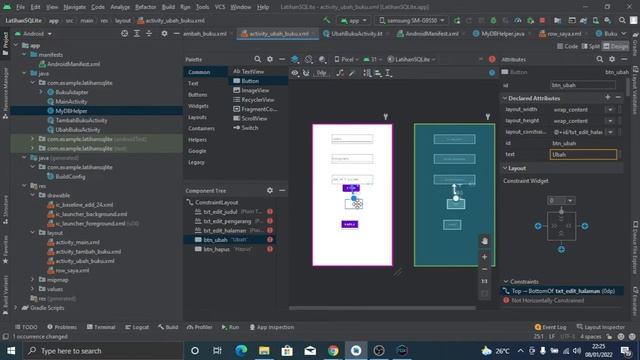
Task: Click the red error indicator above design surface
Action: click(492, 60)
